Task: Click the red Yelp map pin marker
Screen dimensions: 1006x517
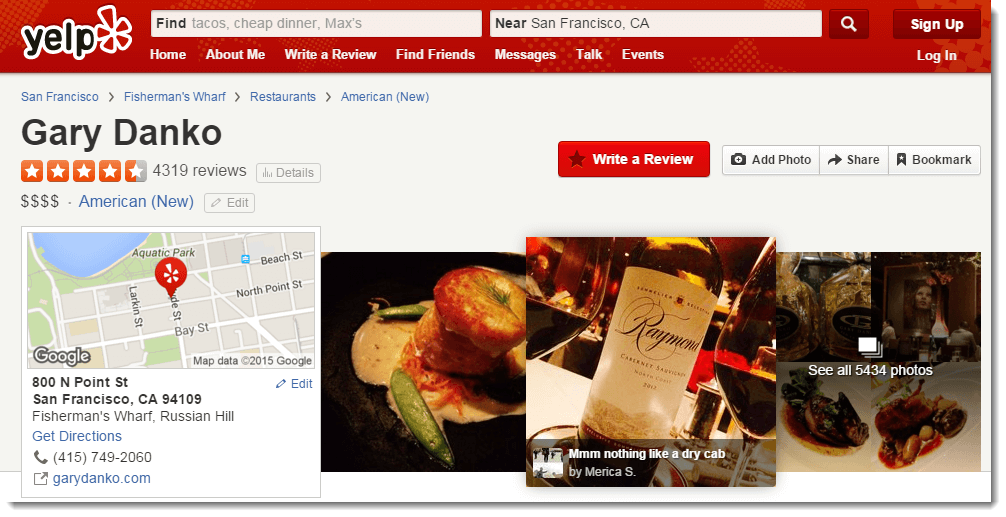Action: point(171,276)
